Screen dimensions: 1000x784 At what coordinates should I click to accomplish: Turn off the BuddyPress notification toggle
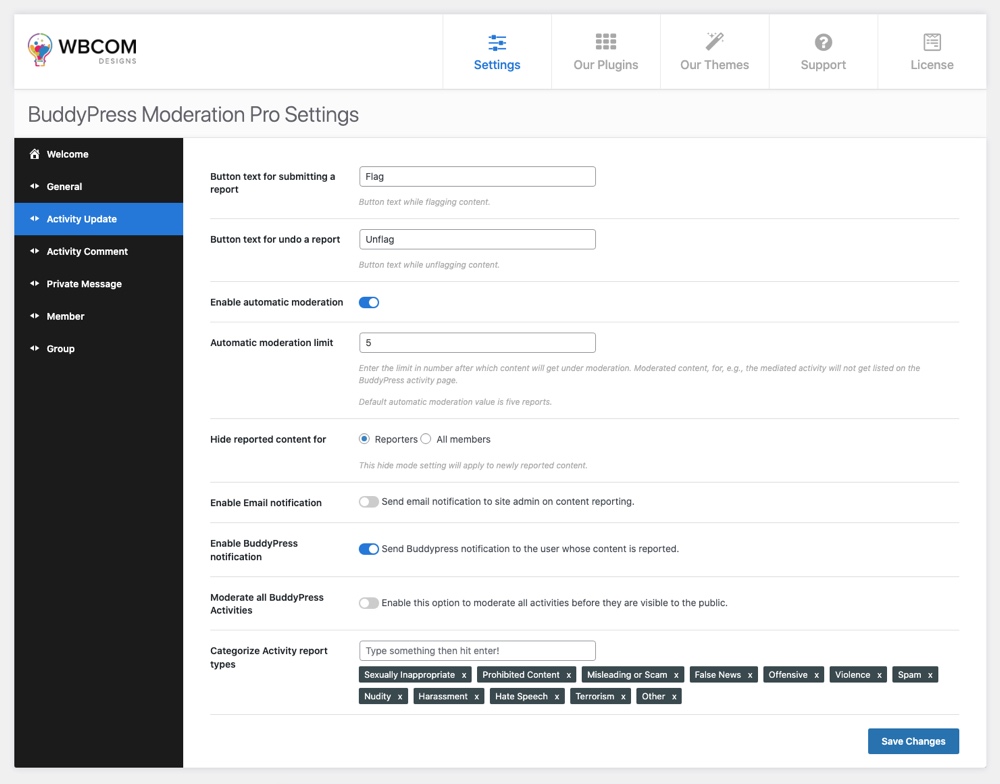tap(369, 549)
